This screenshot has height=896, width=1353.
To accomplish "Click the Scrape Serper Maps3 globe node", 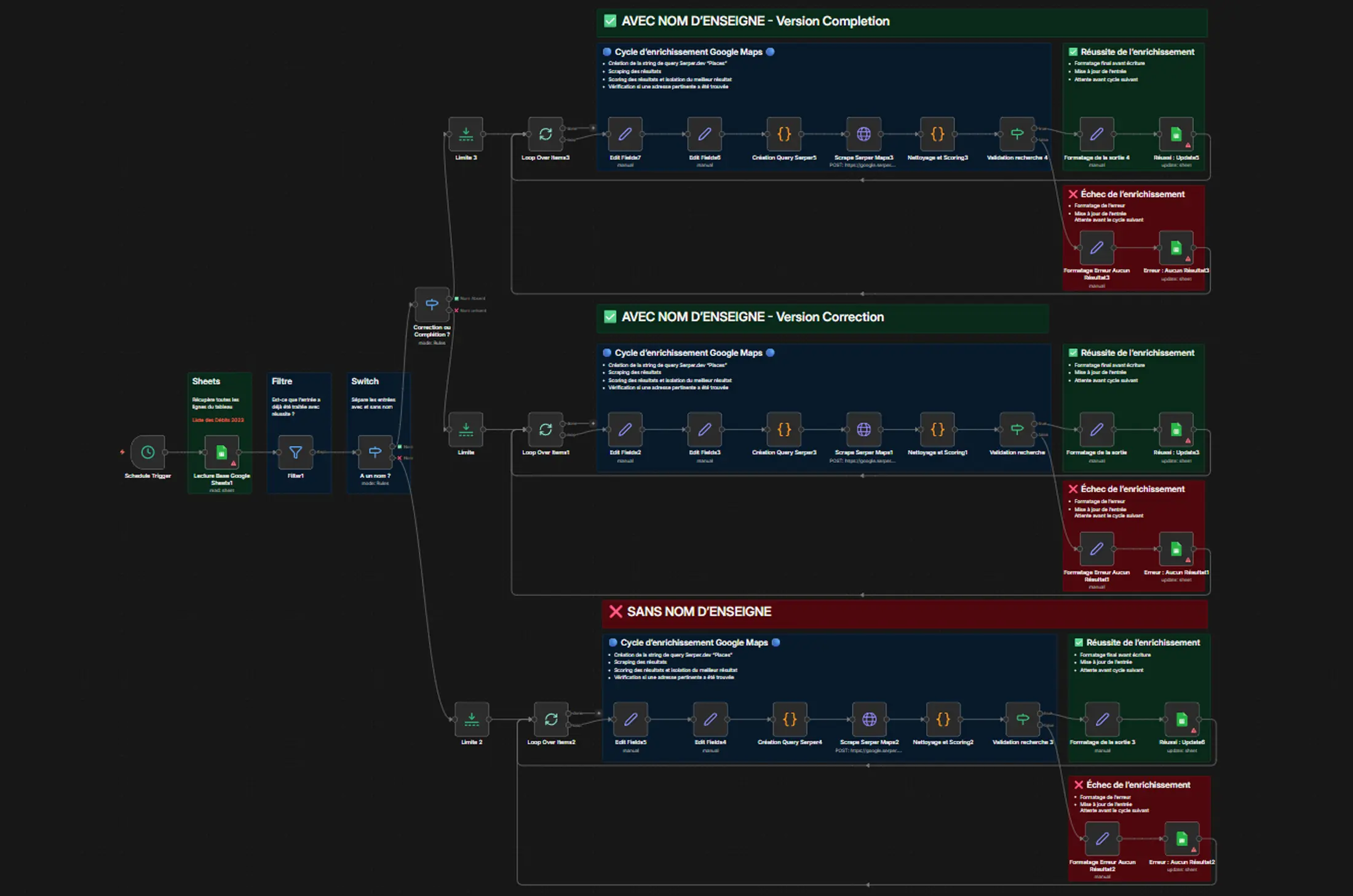I will coord(863,134).
